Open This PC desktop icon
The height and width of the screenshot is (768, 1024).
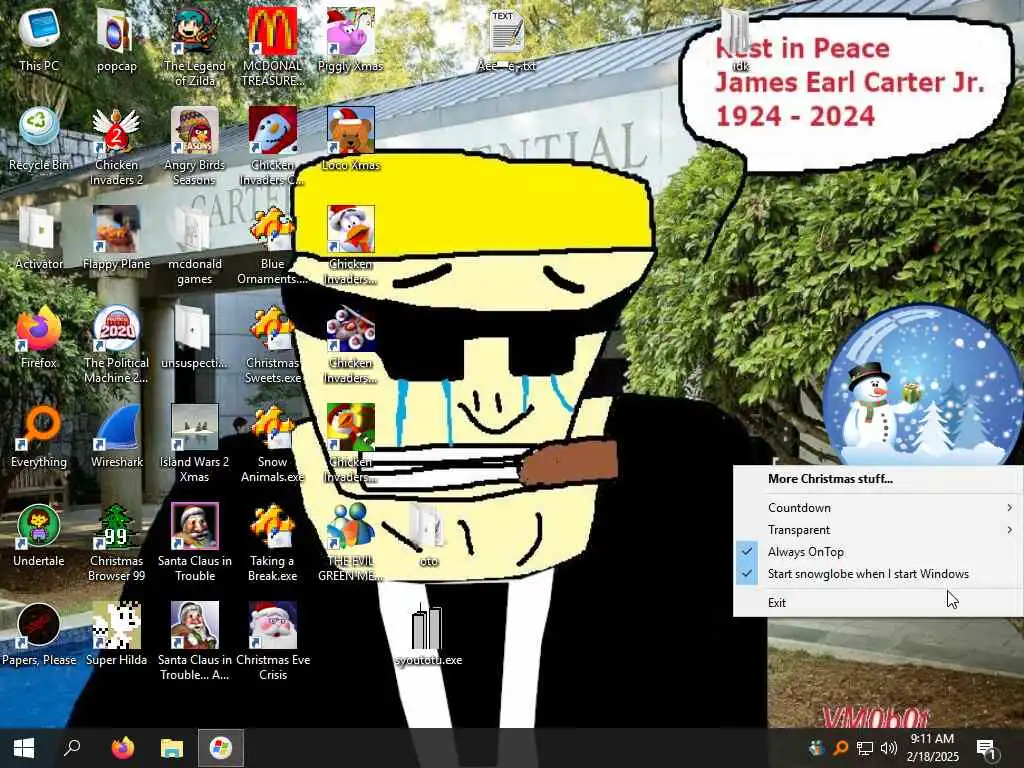39,39
